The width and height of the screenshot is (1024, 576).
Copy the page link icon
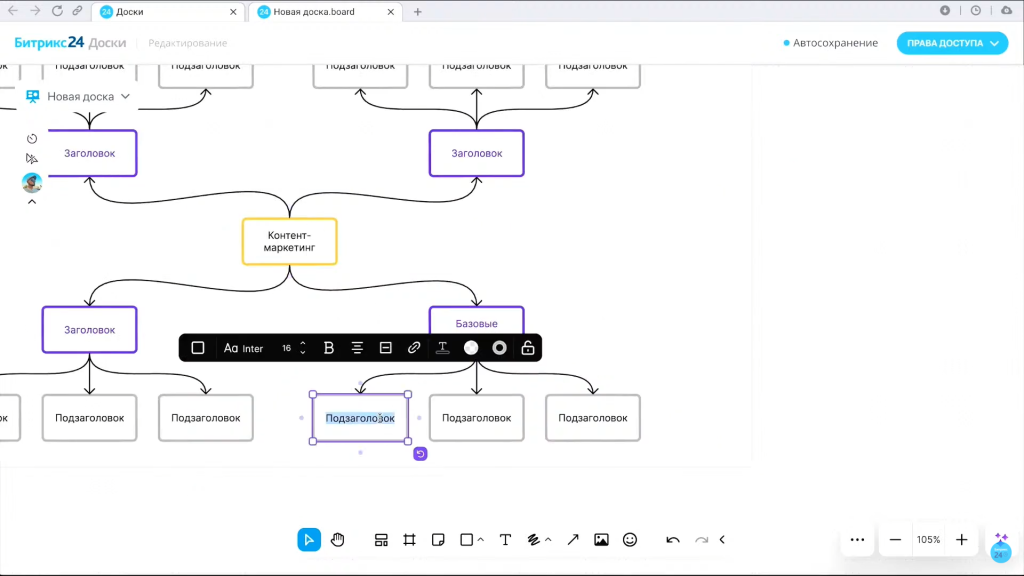(x=78, y=11)
